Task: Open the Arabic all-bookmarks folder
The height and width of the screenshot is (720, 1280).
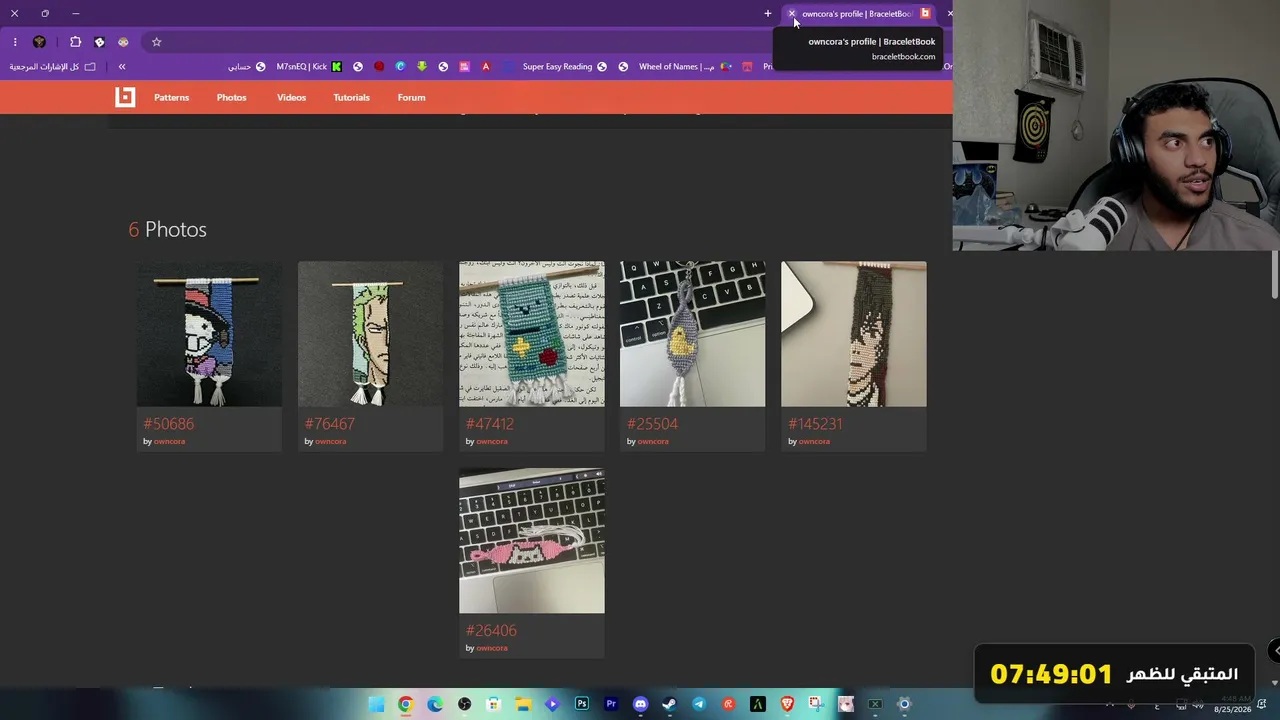Action: (x=53, y=67)
